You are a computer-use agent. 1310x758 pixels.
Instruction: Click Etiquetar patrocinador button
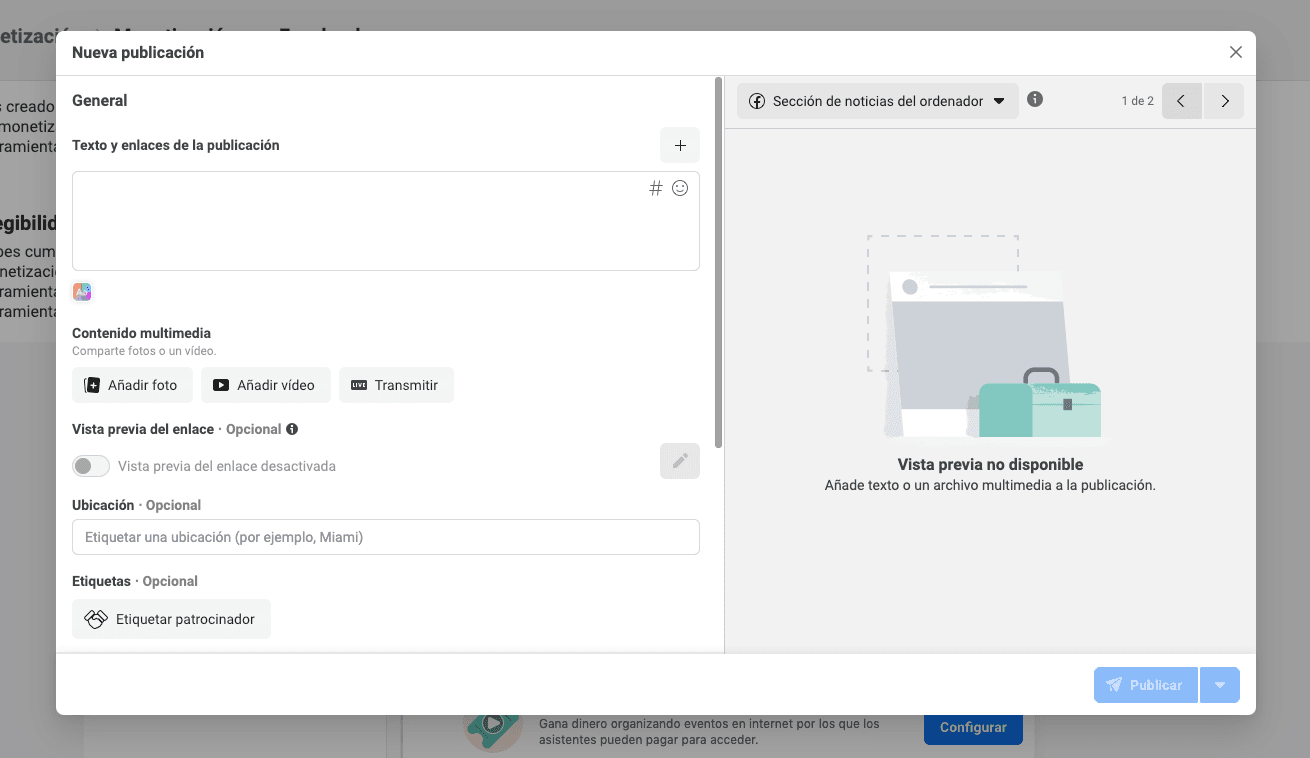[171, 619]
